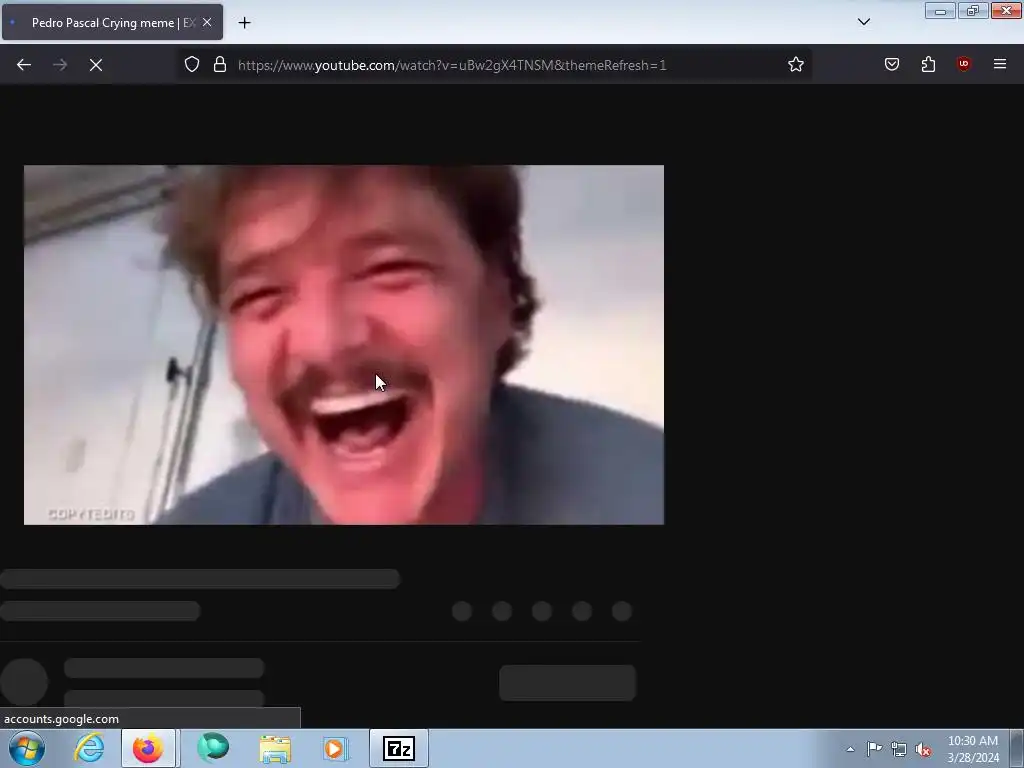Show hidden system tray icons
Viewport: 1024px width, 768px height.
pyautogui.click(x=850, y=749)
